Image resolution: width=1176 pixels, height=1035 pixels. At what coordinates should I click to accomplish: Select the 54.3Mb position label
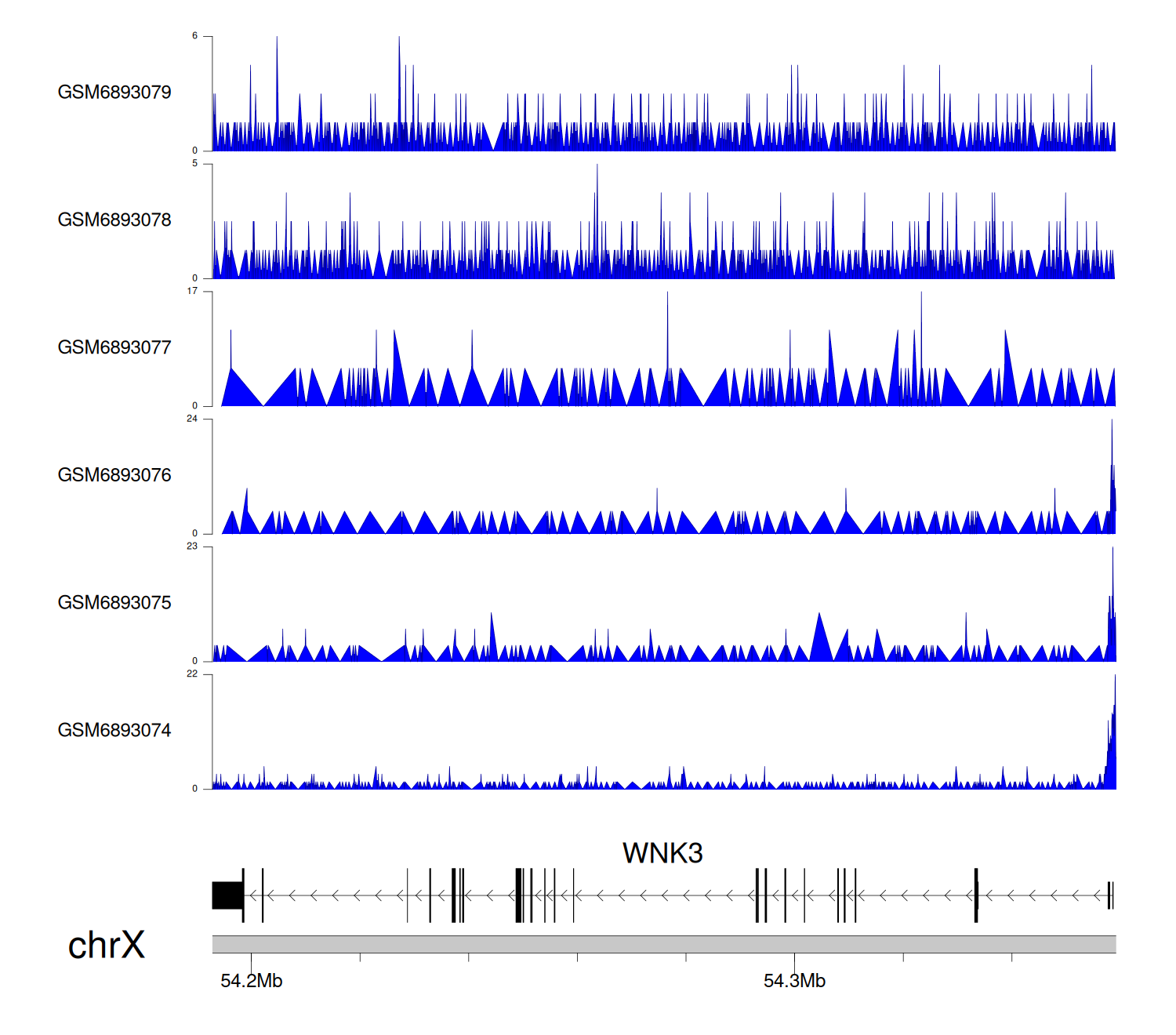pos(794,981)
